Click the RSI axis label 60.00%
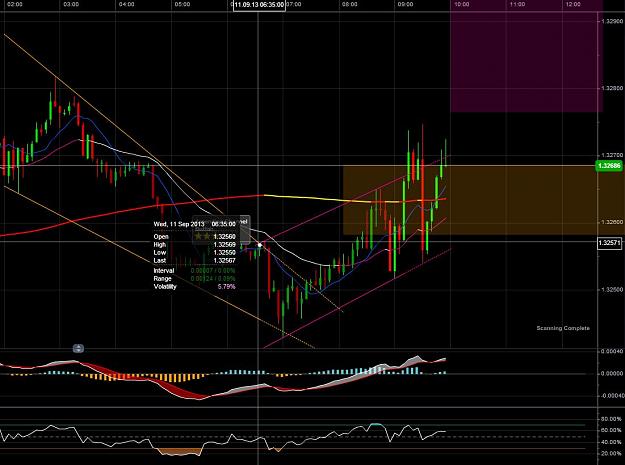Image resolution: width=625 pixels, height=465 pixels. 611,431
